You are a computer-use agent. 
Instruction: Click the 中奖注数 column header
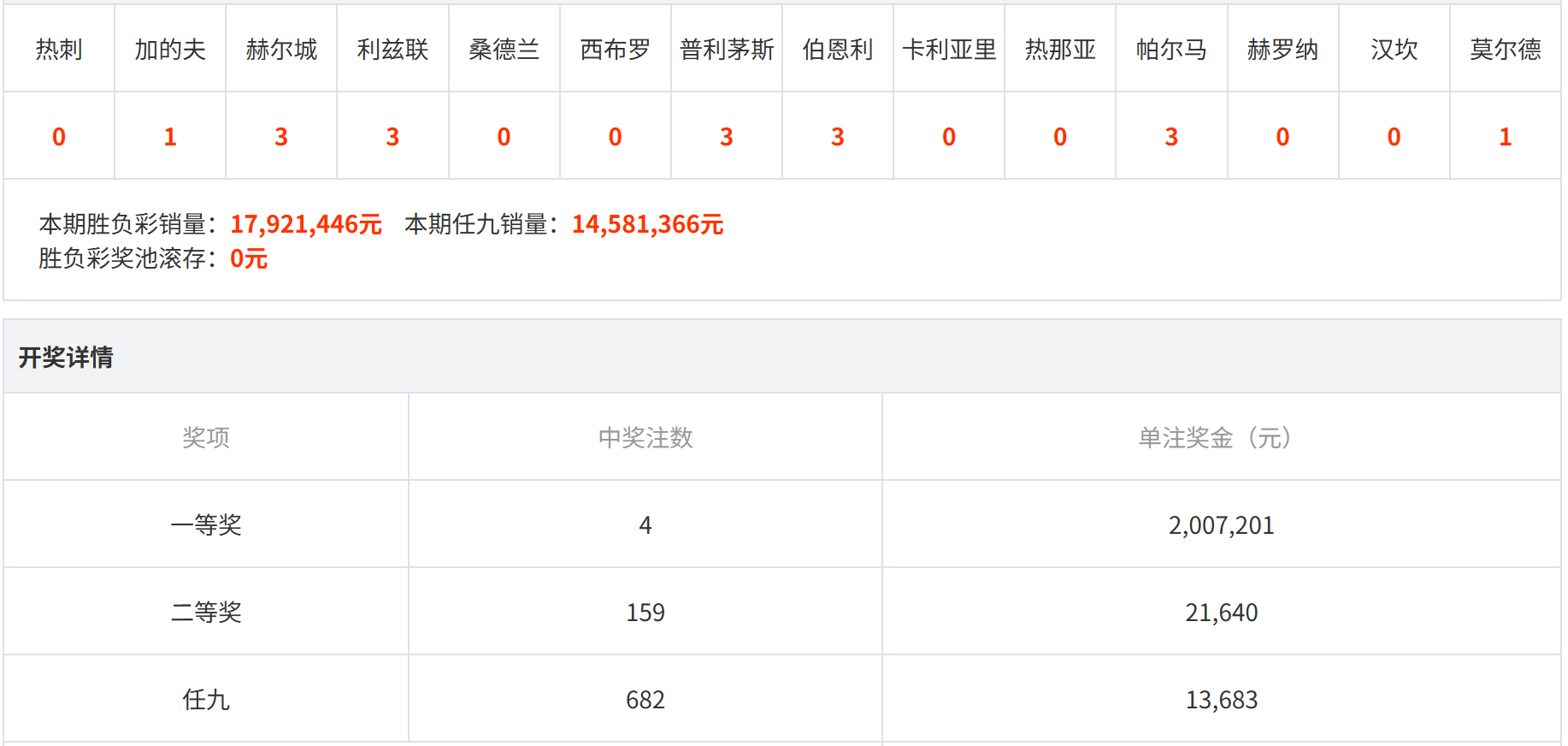pos(645,438)
